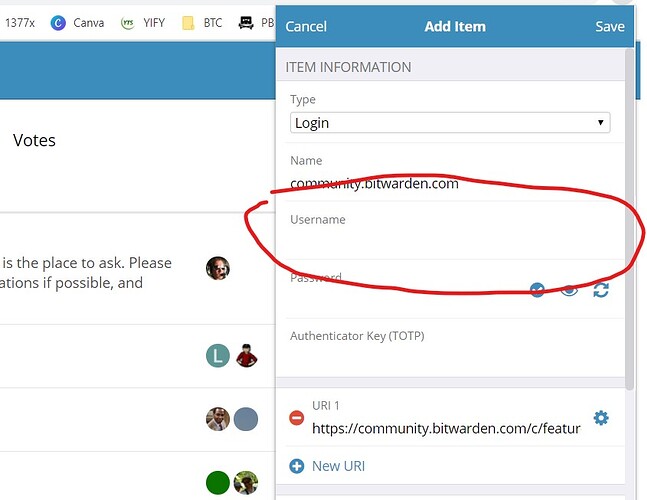
Task: Generate password with refresh icon
Action: [x=601, y=290]
